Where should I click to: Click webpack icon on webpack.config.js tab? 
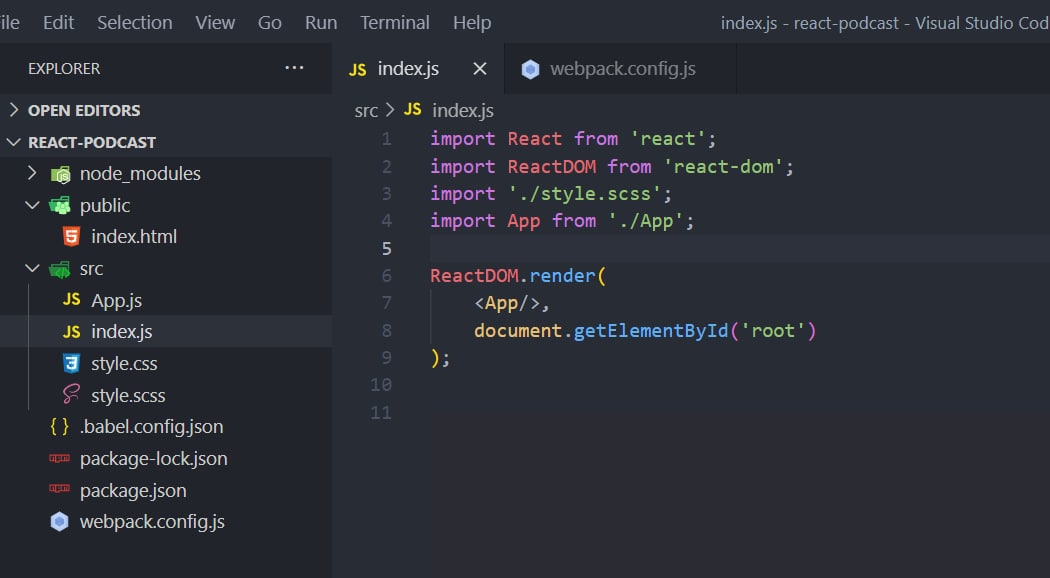[530, 69]
